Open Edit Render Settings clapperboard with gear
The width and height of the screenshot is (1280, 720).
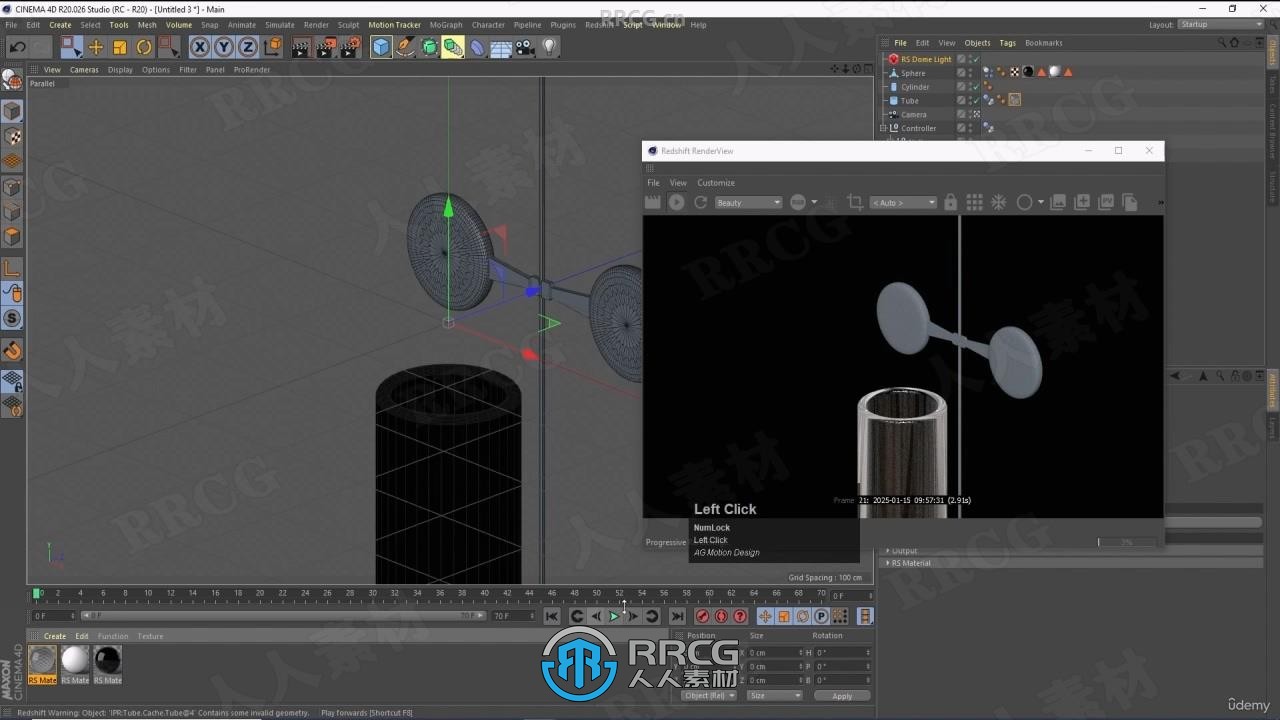(350, 47)
